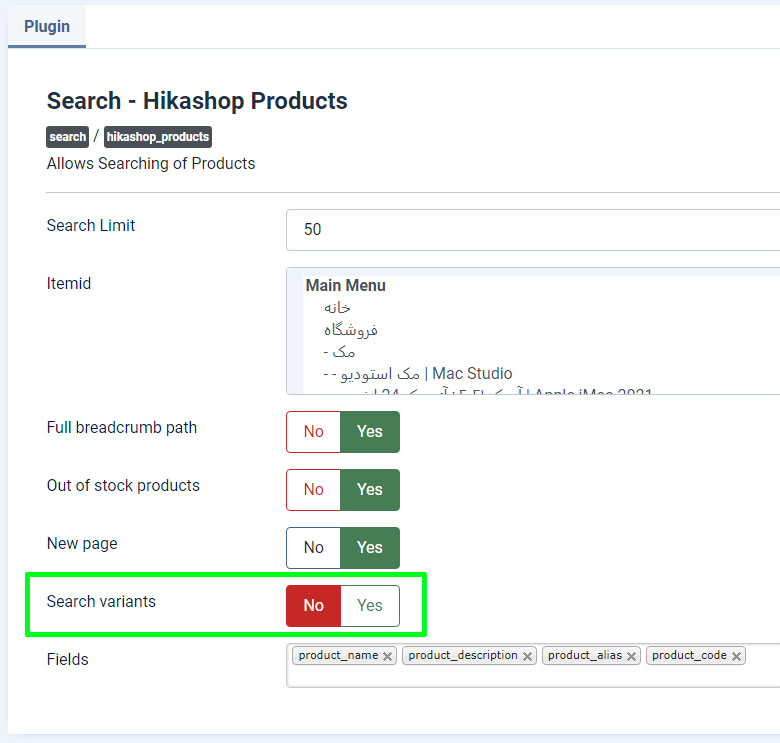Viewport: 780px width, 743px height.
Task: Select the Mac Studio menu item
Action: point(420,374)
